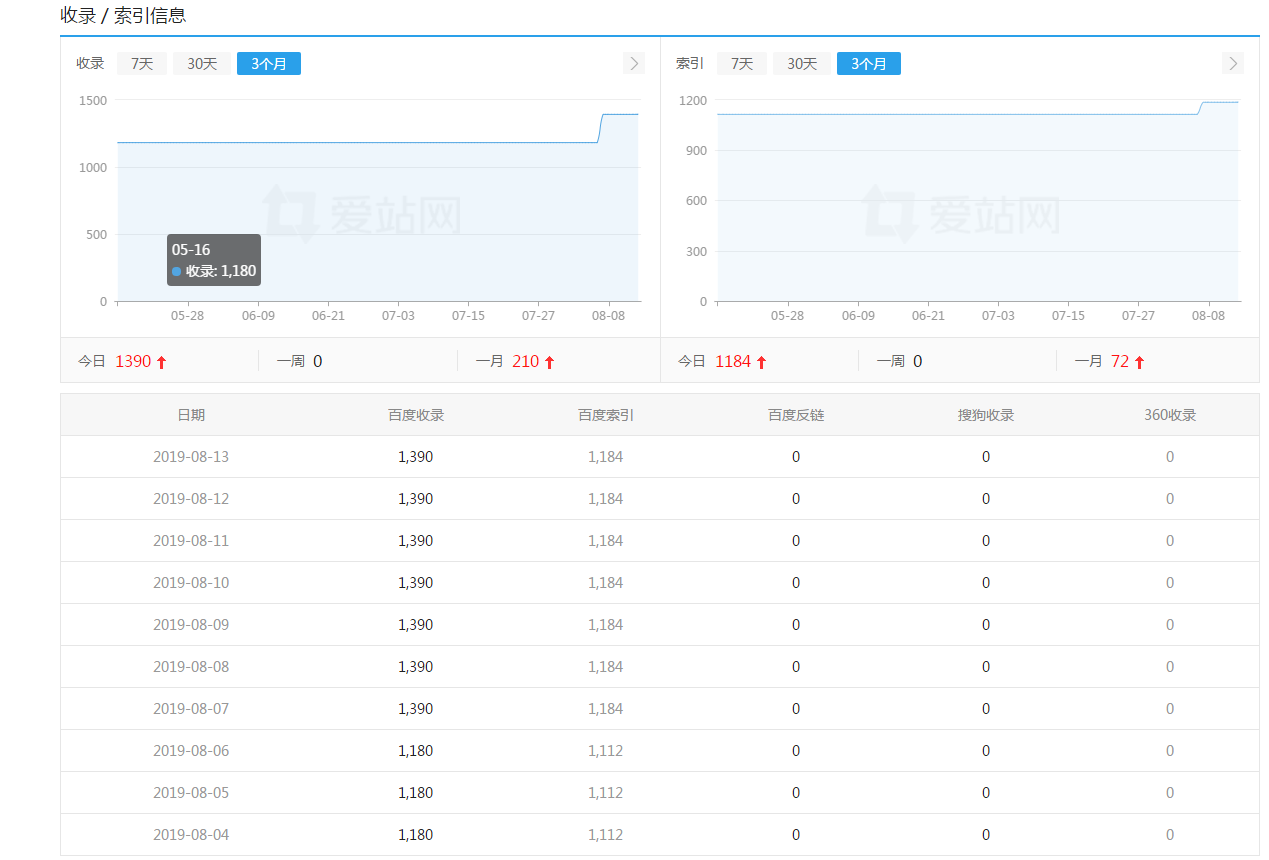Click date cell 2019-08-12

click(x=191, y=499)
